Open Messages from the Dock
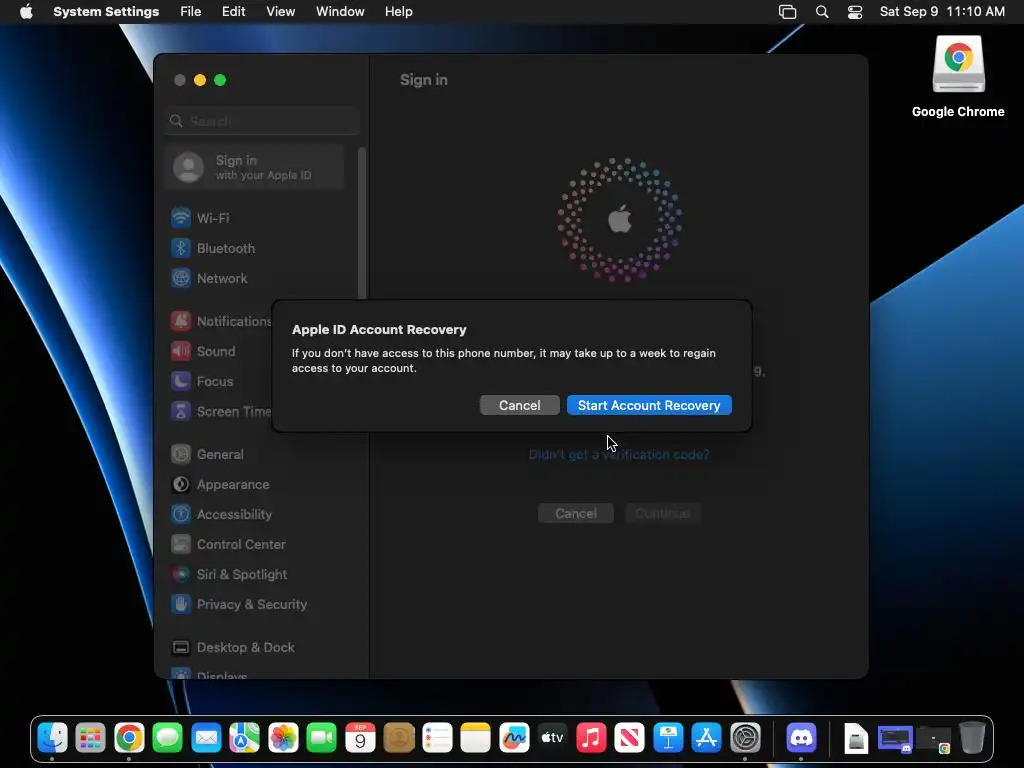This screenshot has height=768, width=1024. [168, 738]
